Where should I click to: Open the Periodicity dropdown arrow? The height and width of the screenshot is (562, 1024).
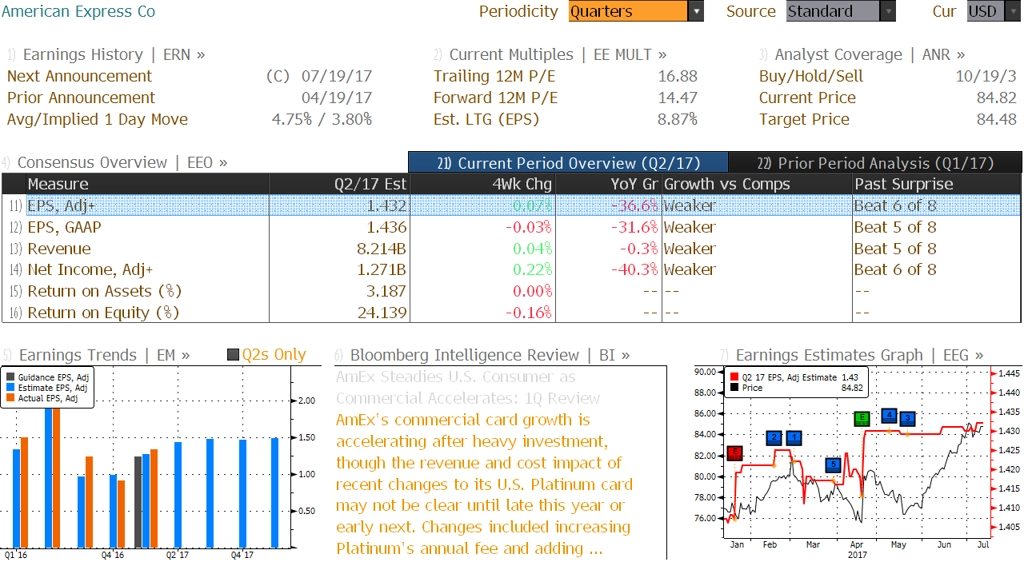coord(696,11)
